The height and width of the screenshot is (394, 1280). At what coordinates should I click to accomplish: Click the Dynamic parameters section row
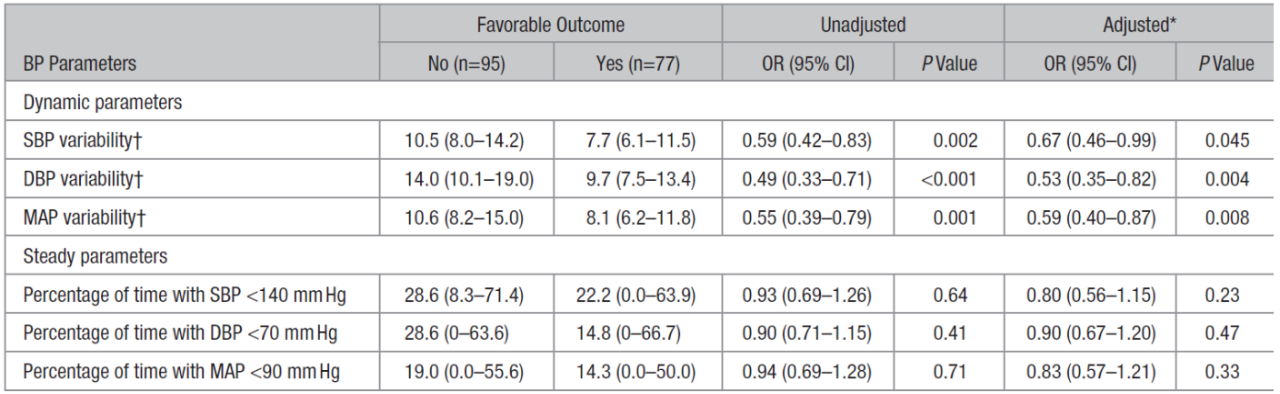(640, 102)
